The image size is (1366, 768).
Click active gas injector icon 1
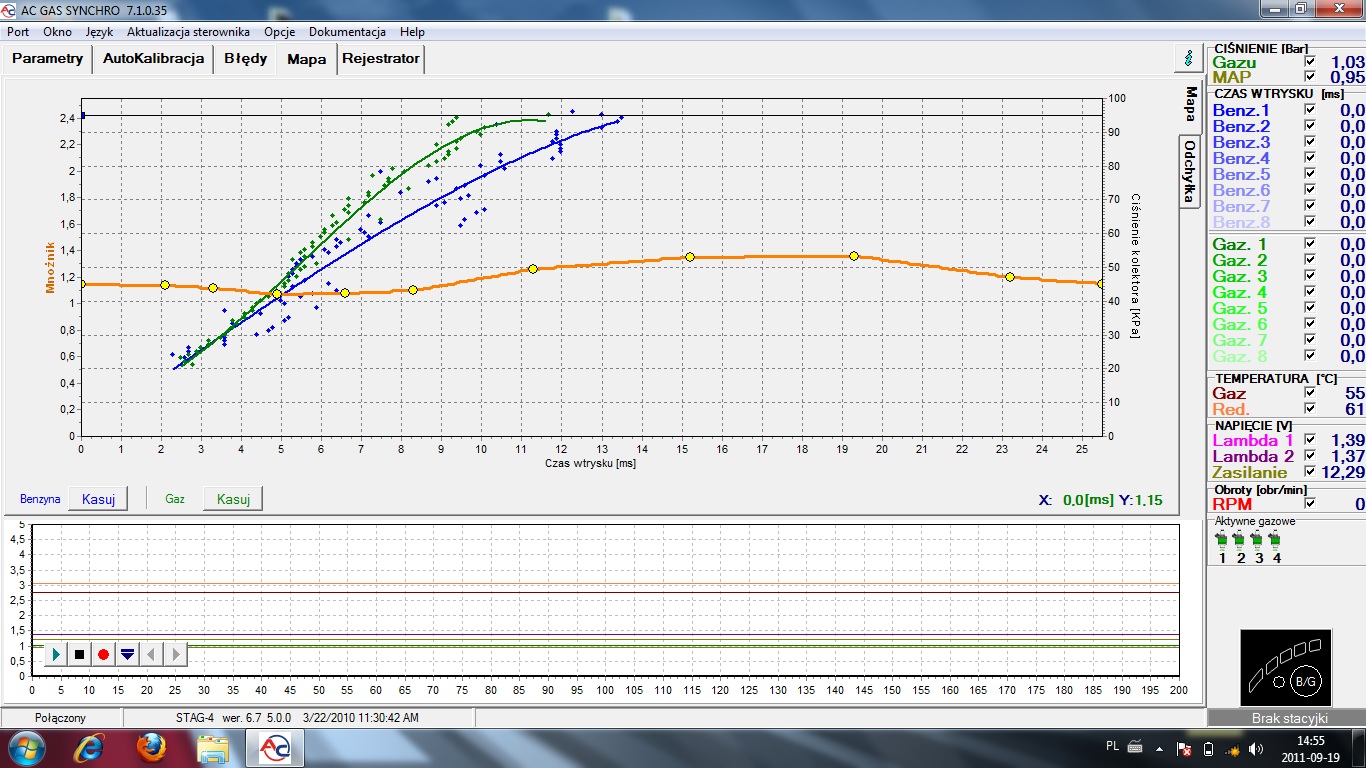(1222, 541)
